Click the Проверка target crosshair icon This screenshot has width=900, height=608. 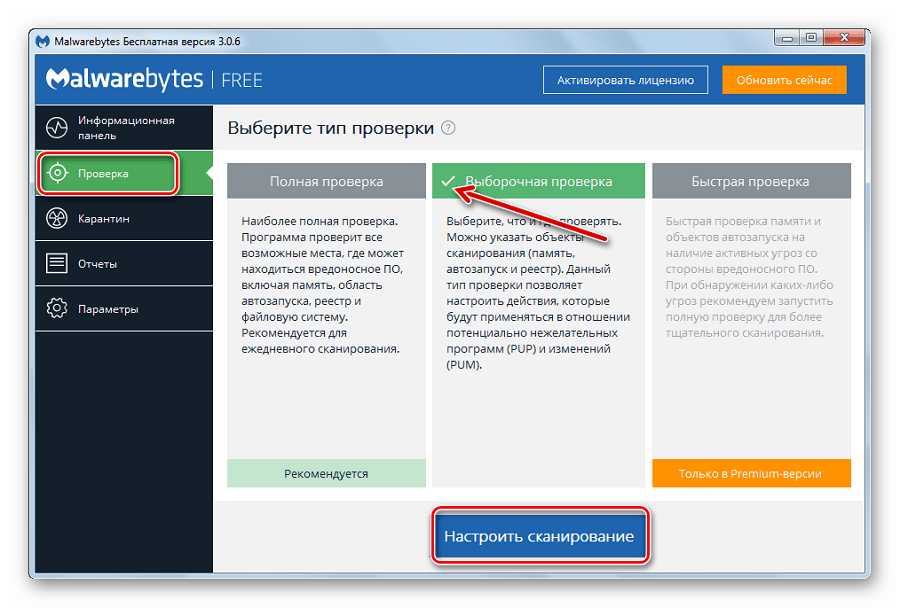coord(57,173)
